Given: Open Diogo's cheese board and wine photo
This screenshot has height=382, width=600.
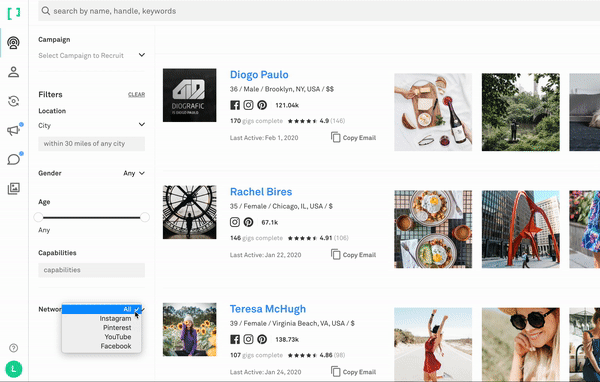Looking at the screenshot, I should [x=433, y=112].
